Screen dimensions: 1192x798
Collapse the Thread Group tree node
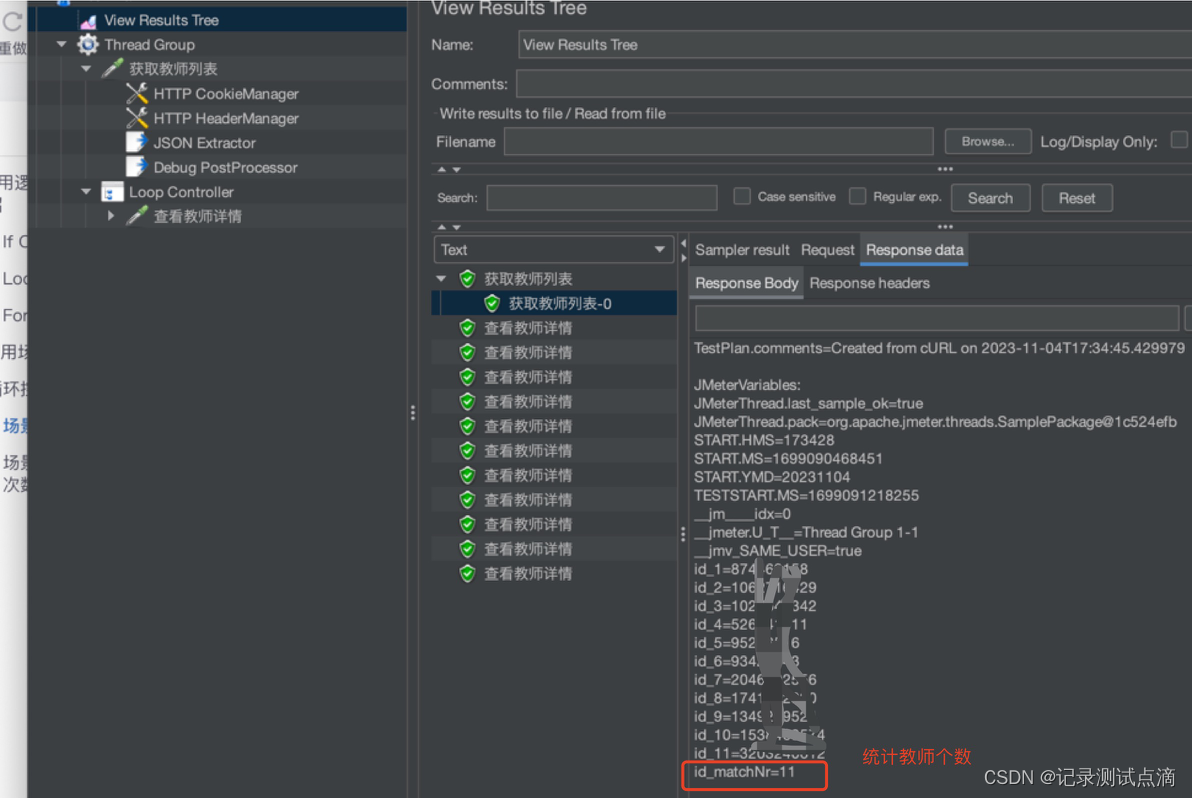[x=61, y=44]
